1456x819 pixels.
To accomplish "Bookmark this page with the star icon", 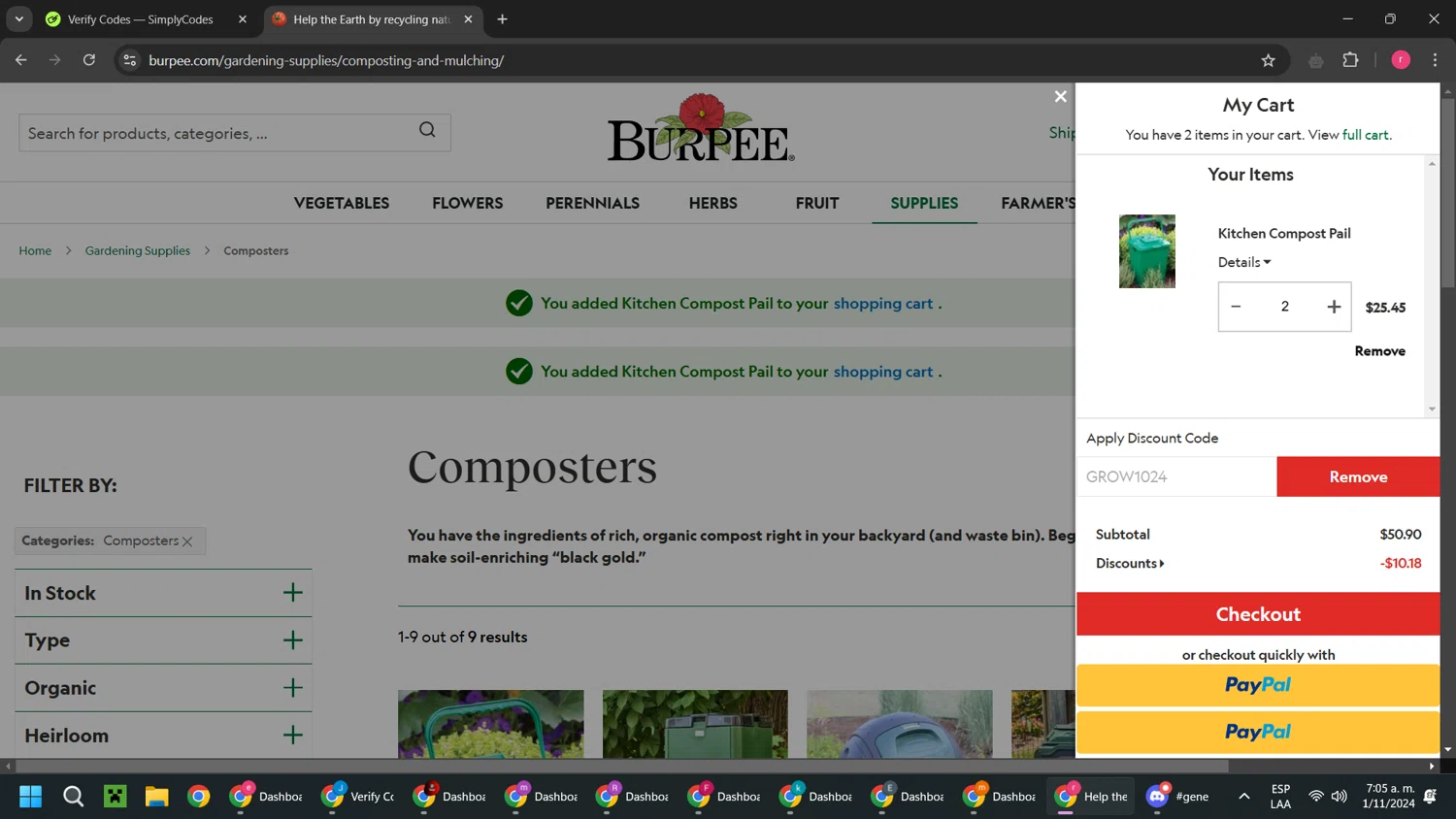I will 1268,60.
